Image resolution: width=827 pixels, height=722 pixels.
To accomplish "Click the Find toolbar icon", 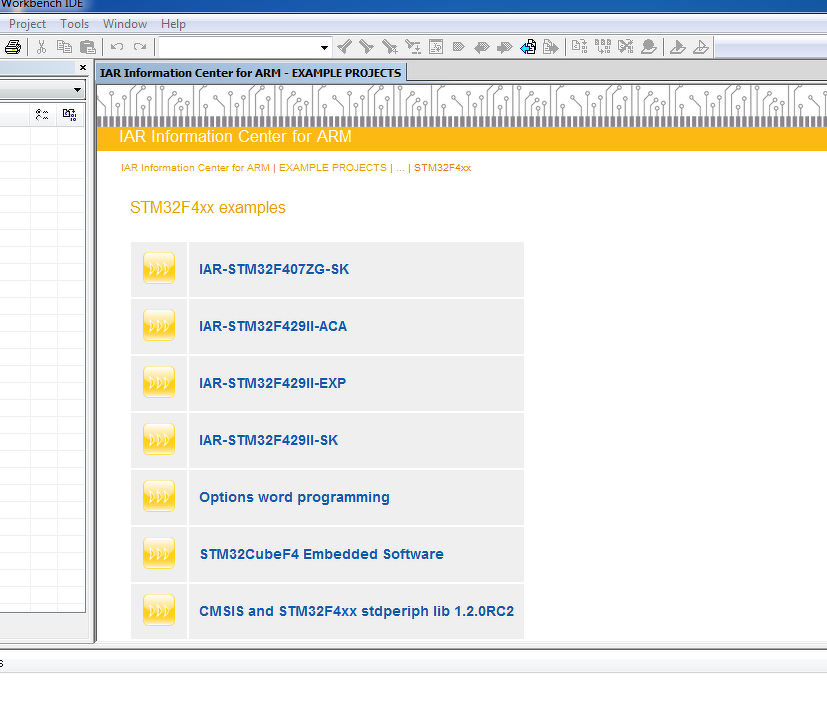I will pos(390,47).
